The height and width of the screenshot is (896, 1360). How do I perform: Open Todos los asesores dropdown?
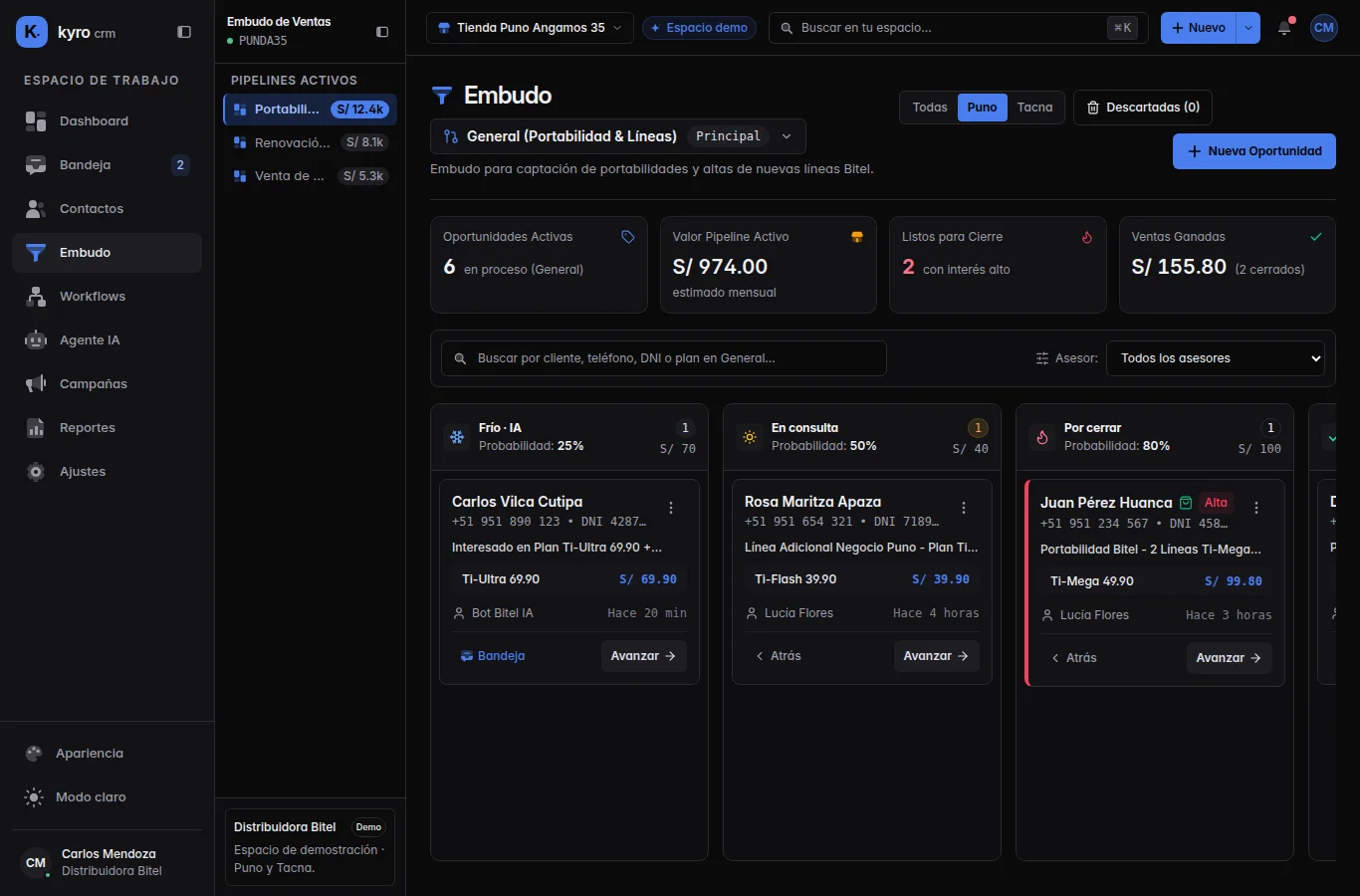click(1216, 358)
